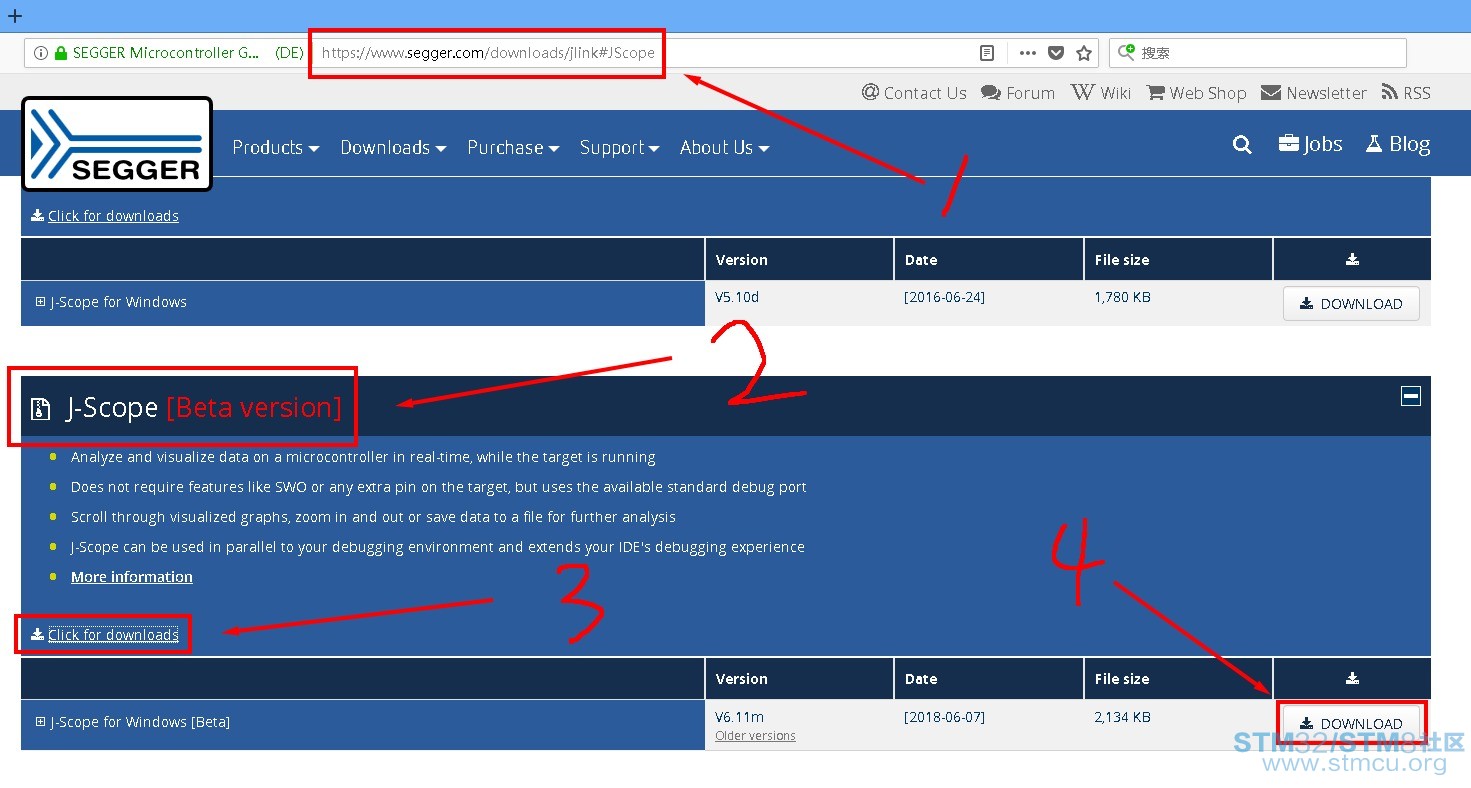The width and height of the screenshot is (1471, 788).
Task: Open page actions three-dot menu
Action: point(1028,53)
